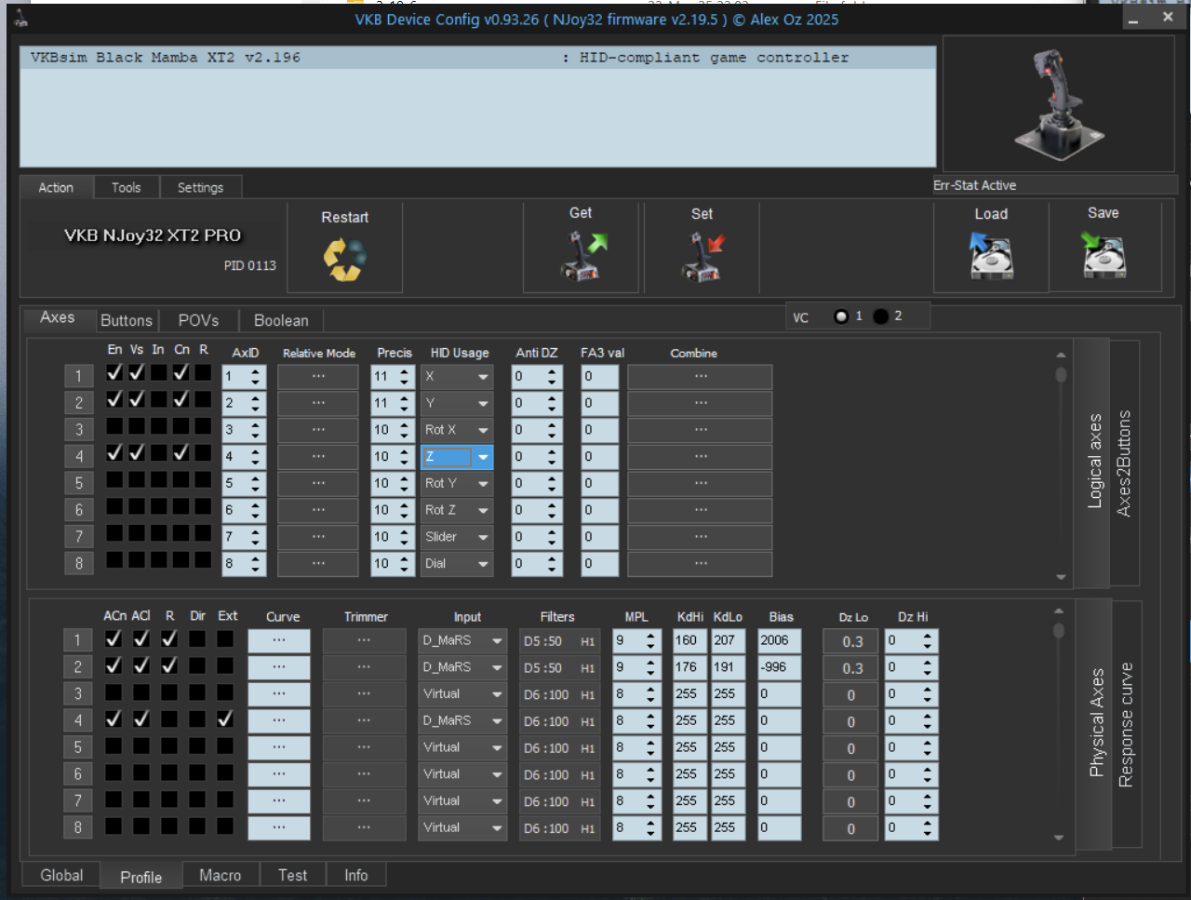Open Combine button for logical axis 2
The height and width of the screenshot is (900, 1191).
pos(700,403)
